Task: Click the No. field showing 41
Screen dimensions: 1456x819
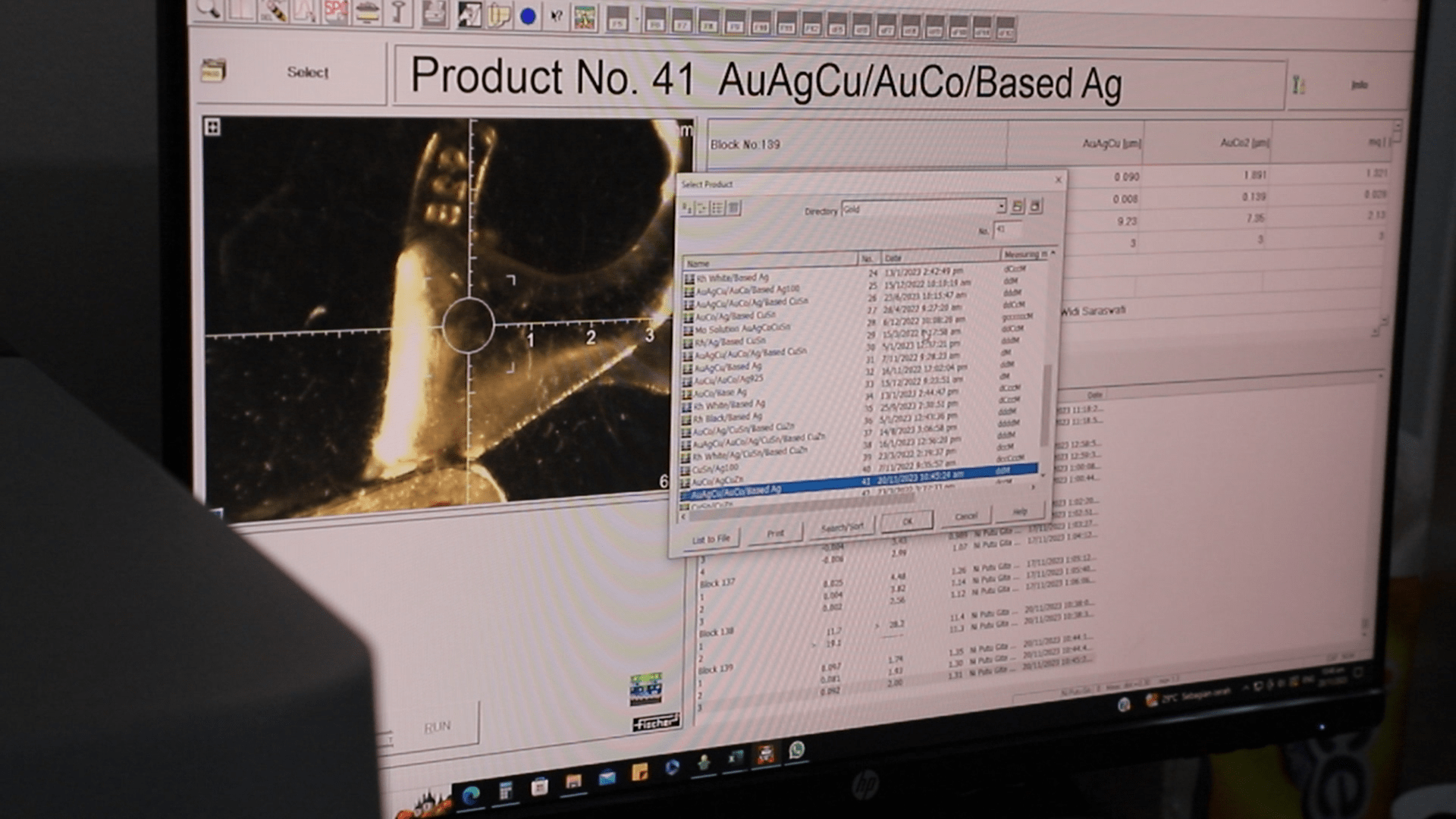Action: coord(1007,229)
